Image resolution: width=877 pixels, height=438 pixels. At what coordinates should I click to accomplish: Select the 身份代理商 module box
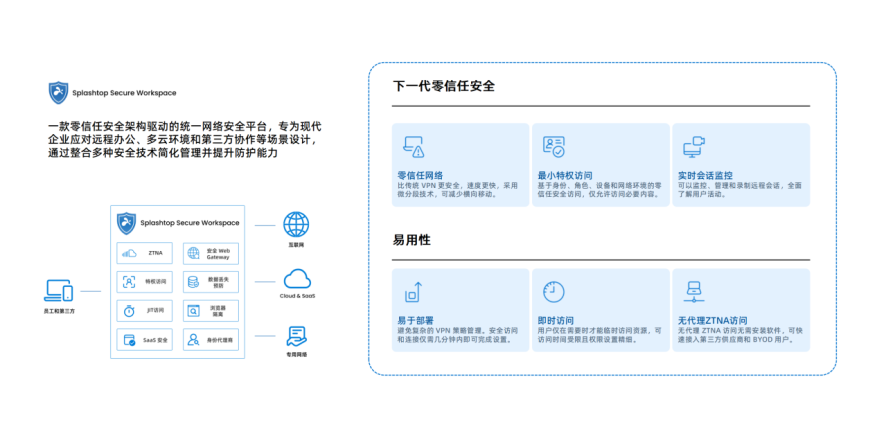(211, 340)
